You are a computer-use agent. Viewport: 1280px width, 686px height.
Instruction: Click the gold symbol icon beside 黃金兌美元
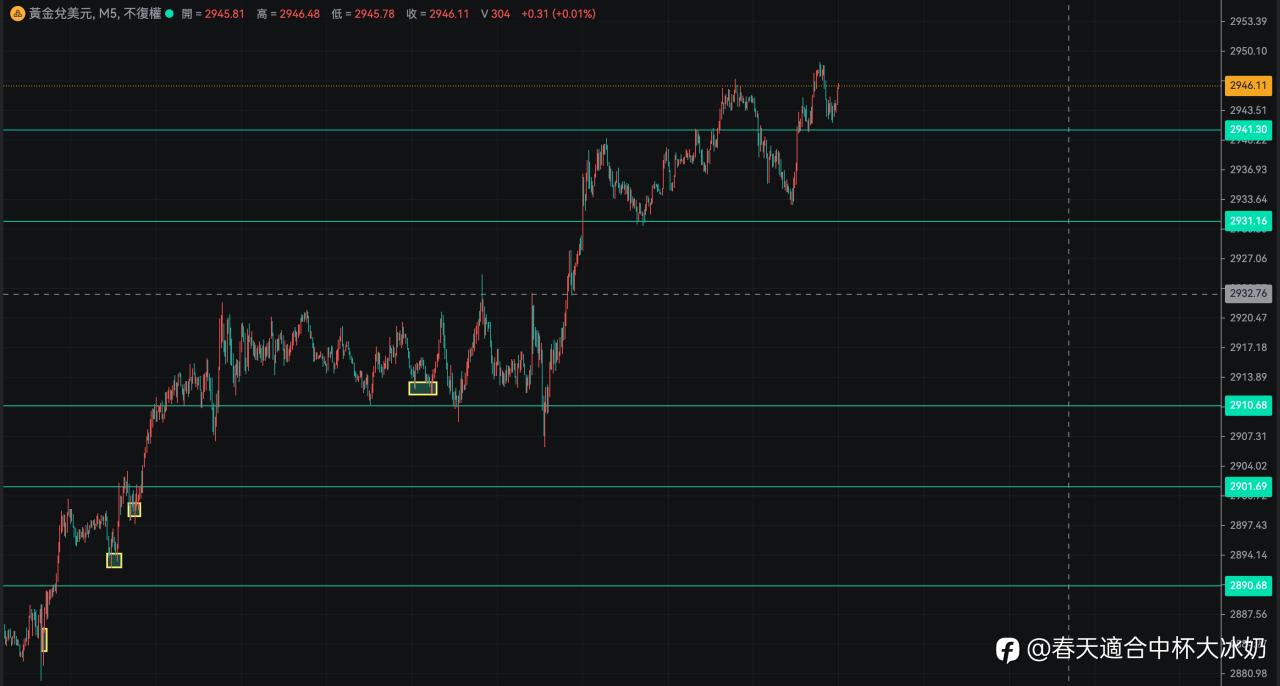(17, 14)
